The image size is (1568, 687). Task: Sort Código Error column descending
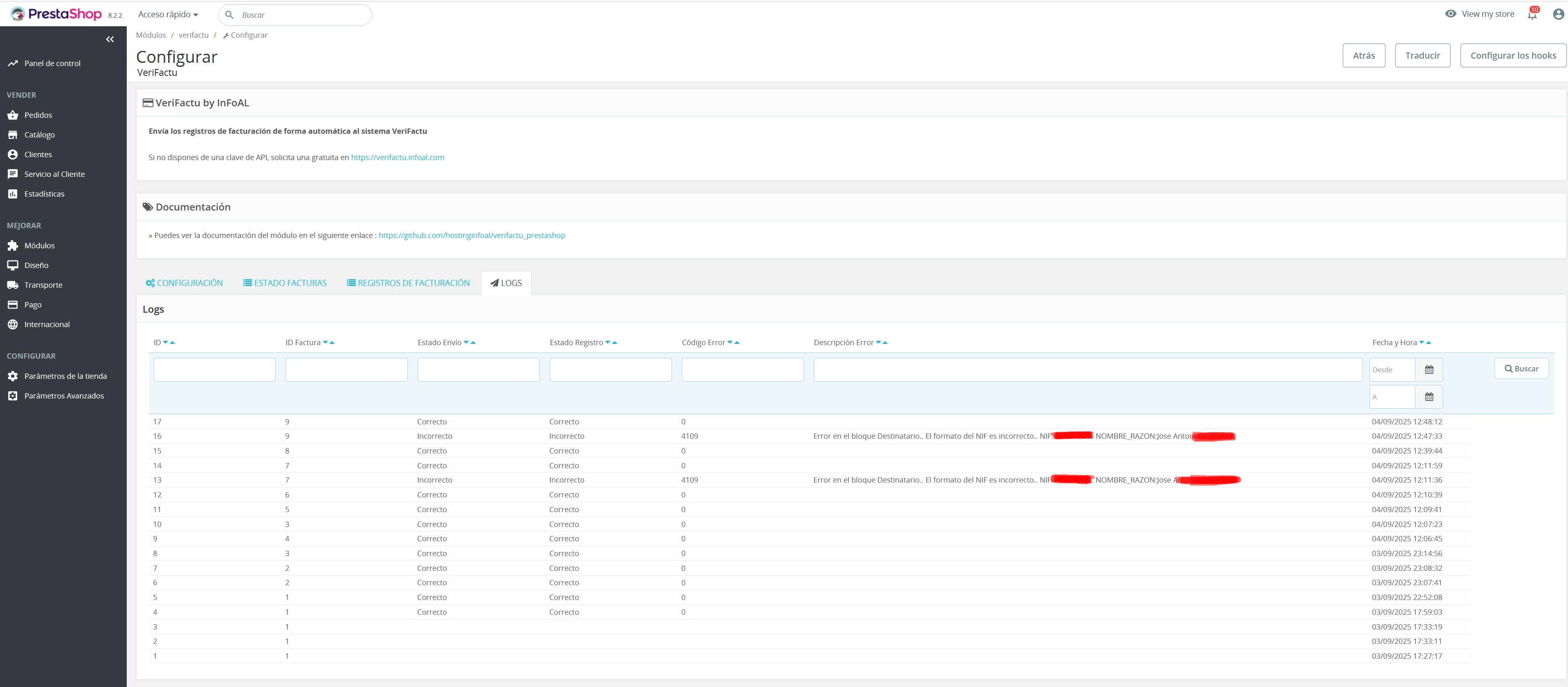[730, 343]
